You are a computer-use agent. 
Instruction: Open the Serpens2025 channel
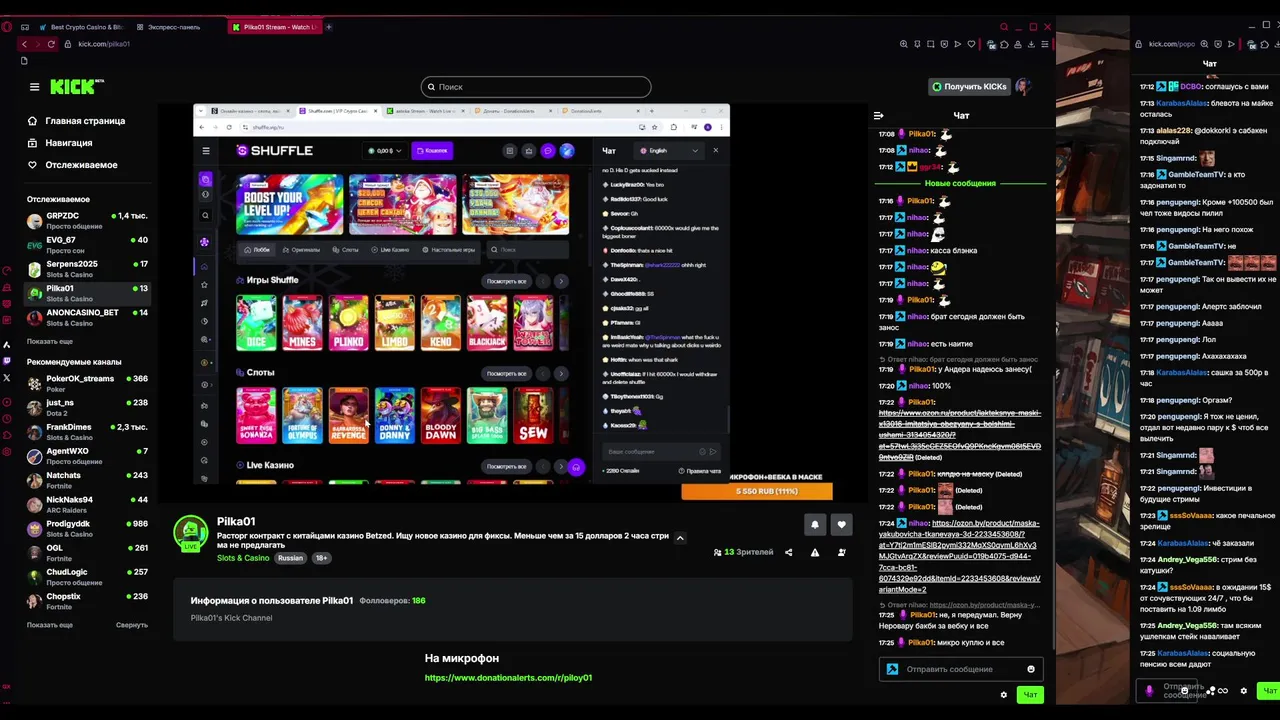pyautogui.click(x=87, y=268)
